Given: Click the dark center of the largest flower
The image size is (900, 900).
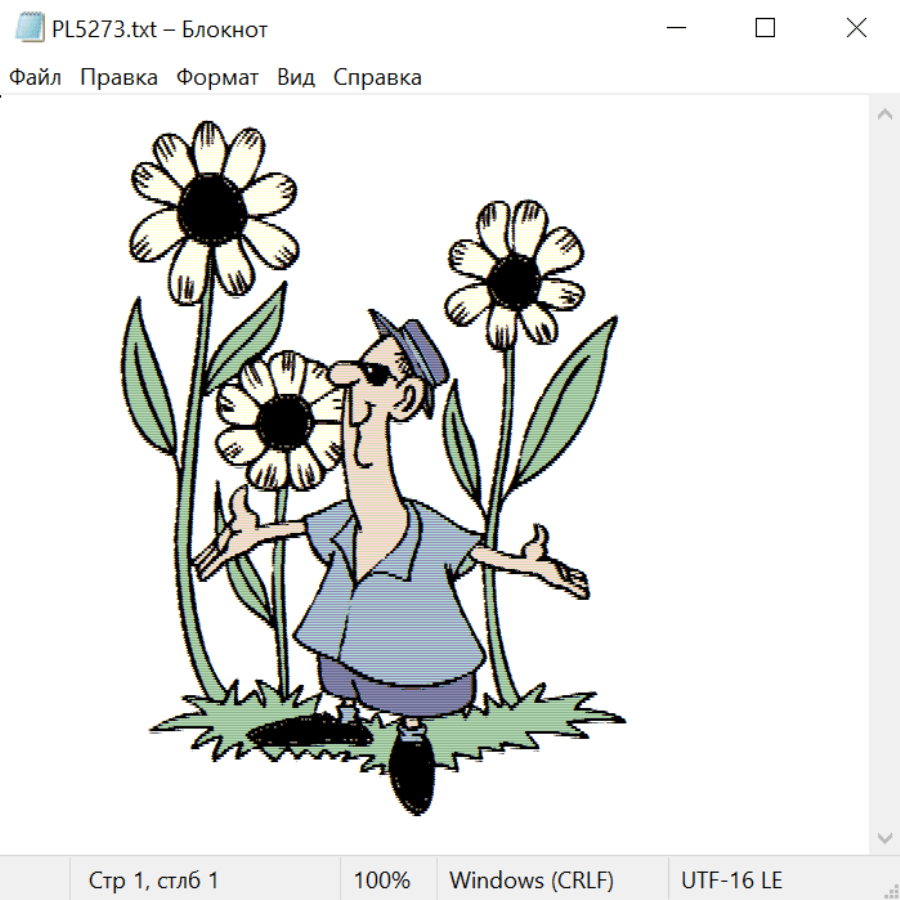Looking at the screenshot, I should (212, 206).
